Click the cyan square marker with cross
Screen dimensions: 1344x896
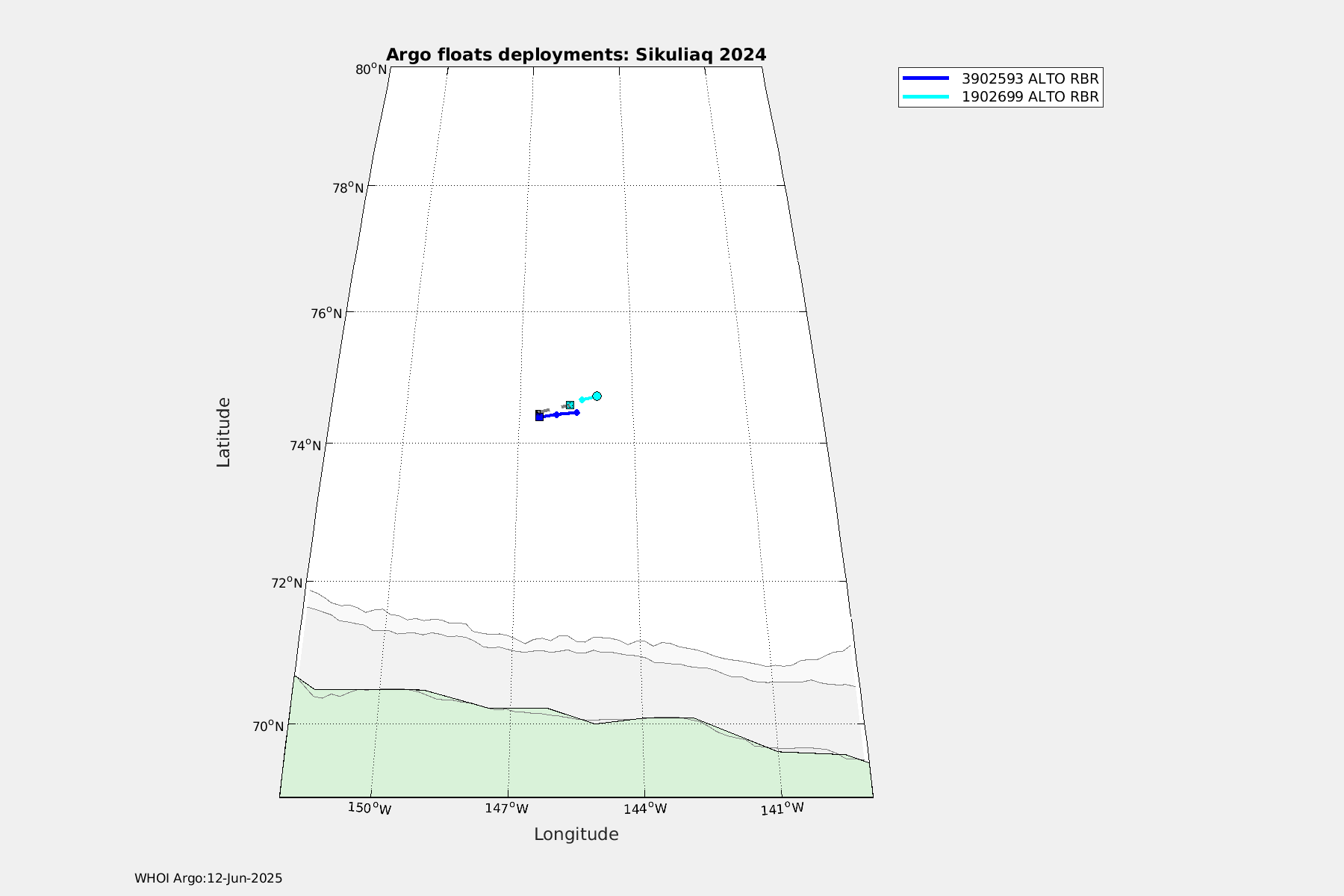coord(570,405)
